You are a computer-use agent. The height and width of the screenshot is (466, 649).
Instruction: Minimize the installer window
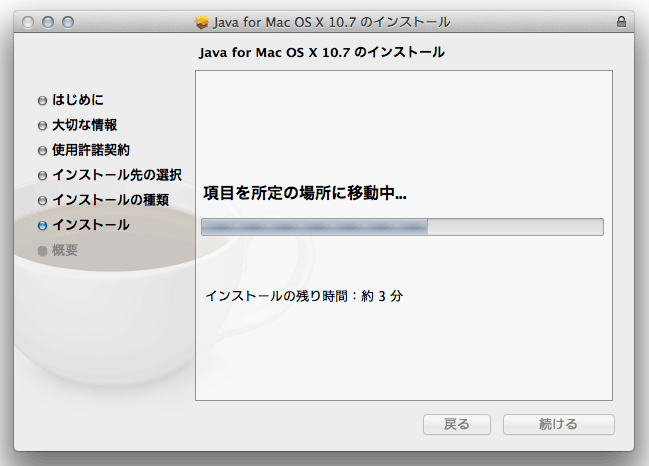(48, 22)
